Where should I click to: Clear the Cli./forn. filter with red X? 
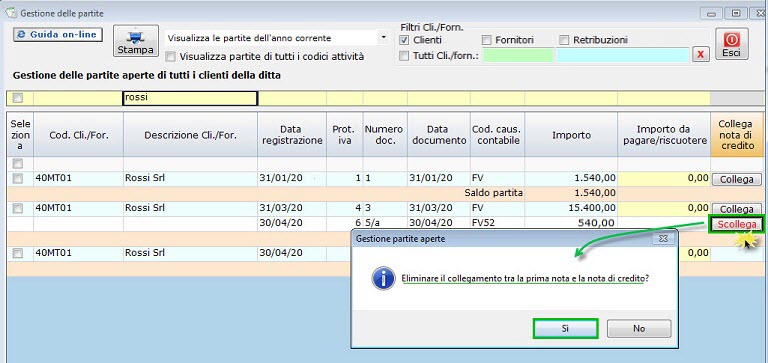coord(700,55)
